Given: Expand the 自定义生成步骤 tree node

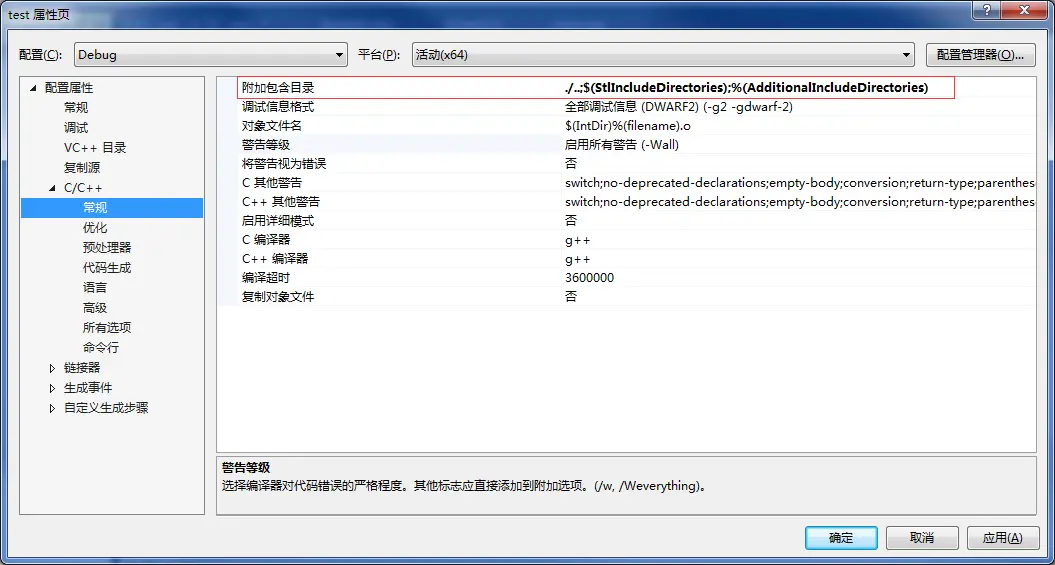Looking at the screenshot, I should (x=52, y=408).
